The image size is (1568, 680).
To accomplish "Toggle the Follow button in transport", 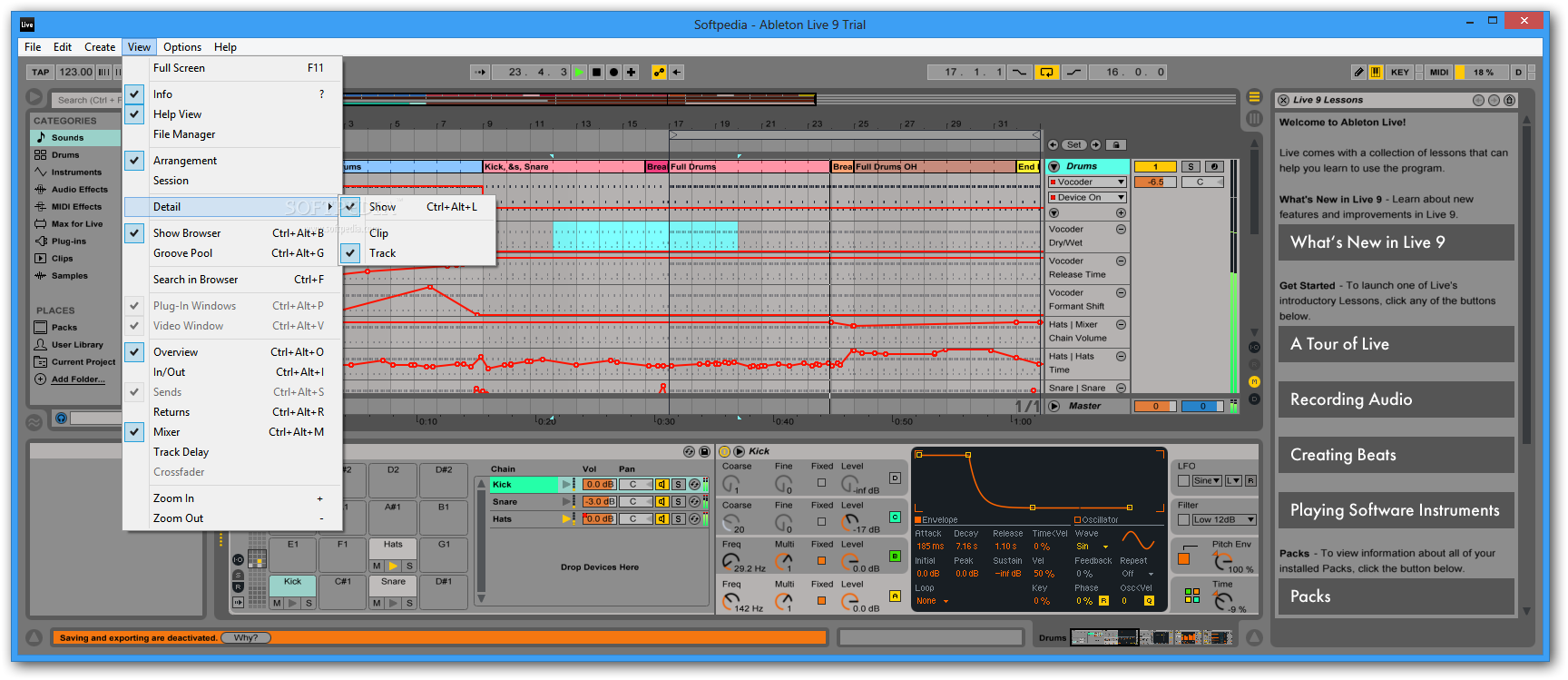I will tap(480, 72).
